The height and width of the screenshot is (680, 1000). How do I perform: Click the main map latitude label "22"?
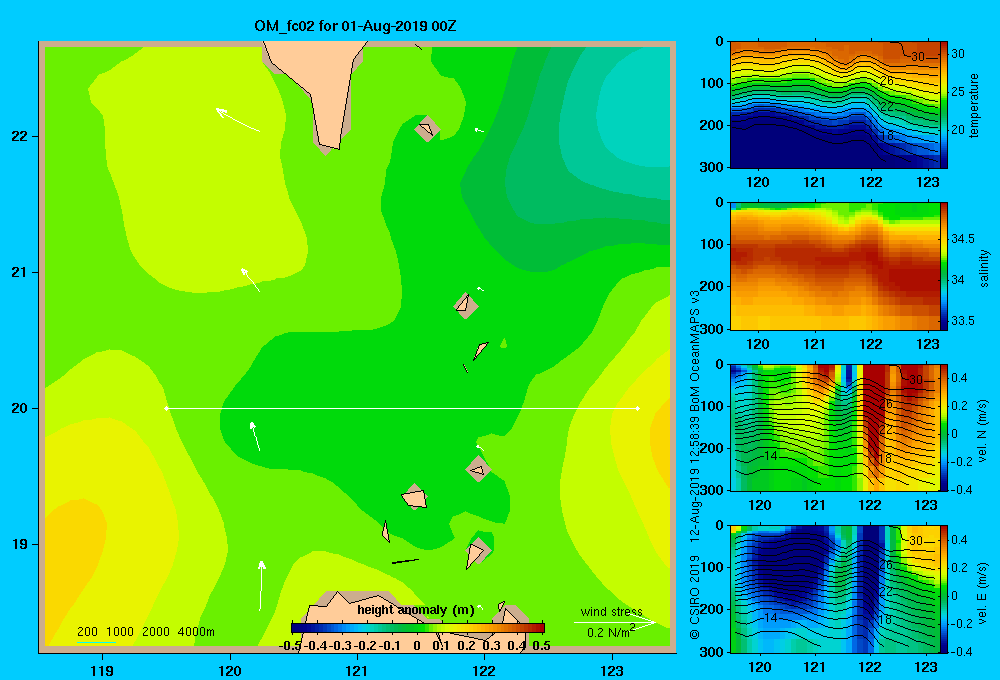click(x=20, y=137)
